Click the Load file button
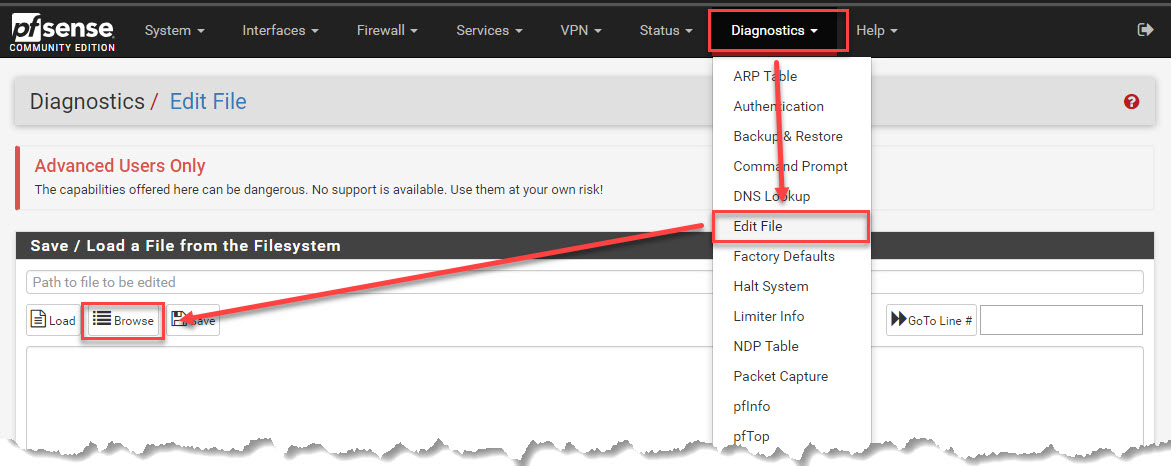 point(54,320)
